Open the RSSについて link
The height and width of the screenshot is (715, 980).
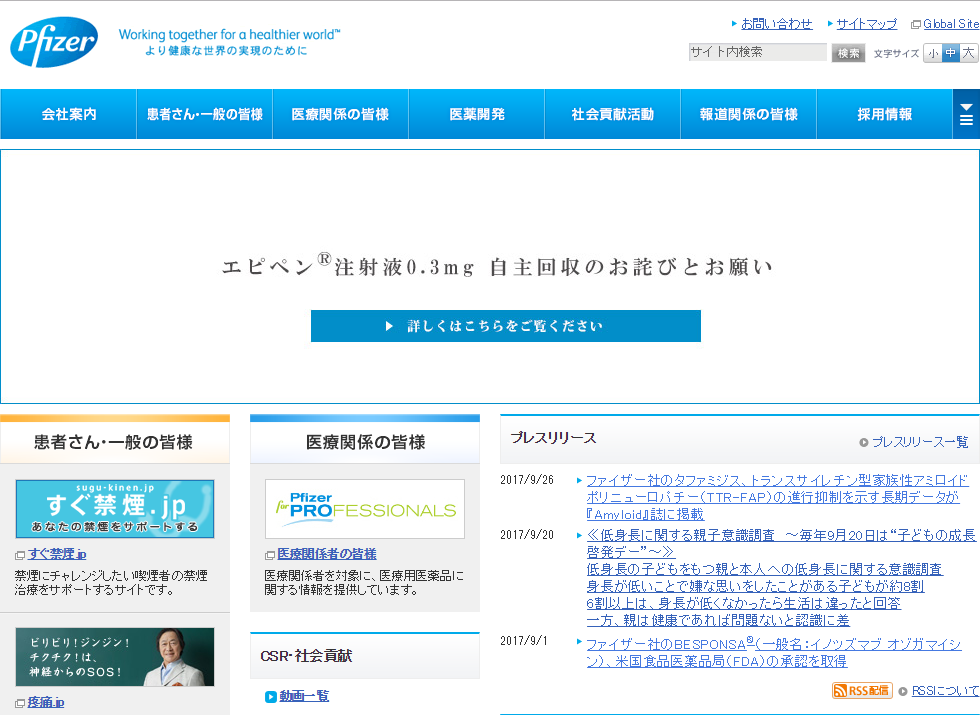tap(946, 691)
